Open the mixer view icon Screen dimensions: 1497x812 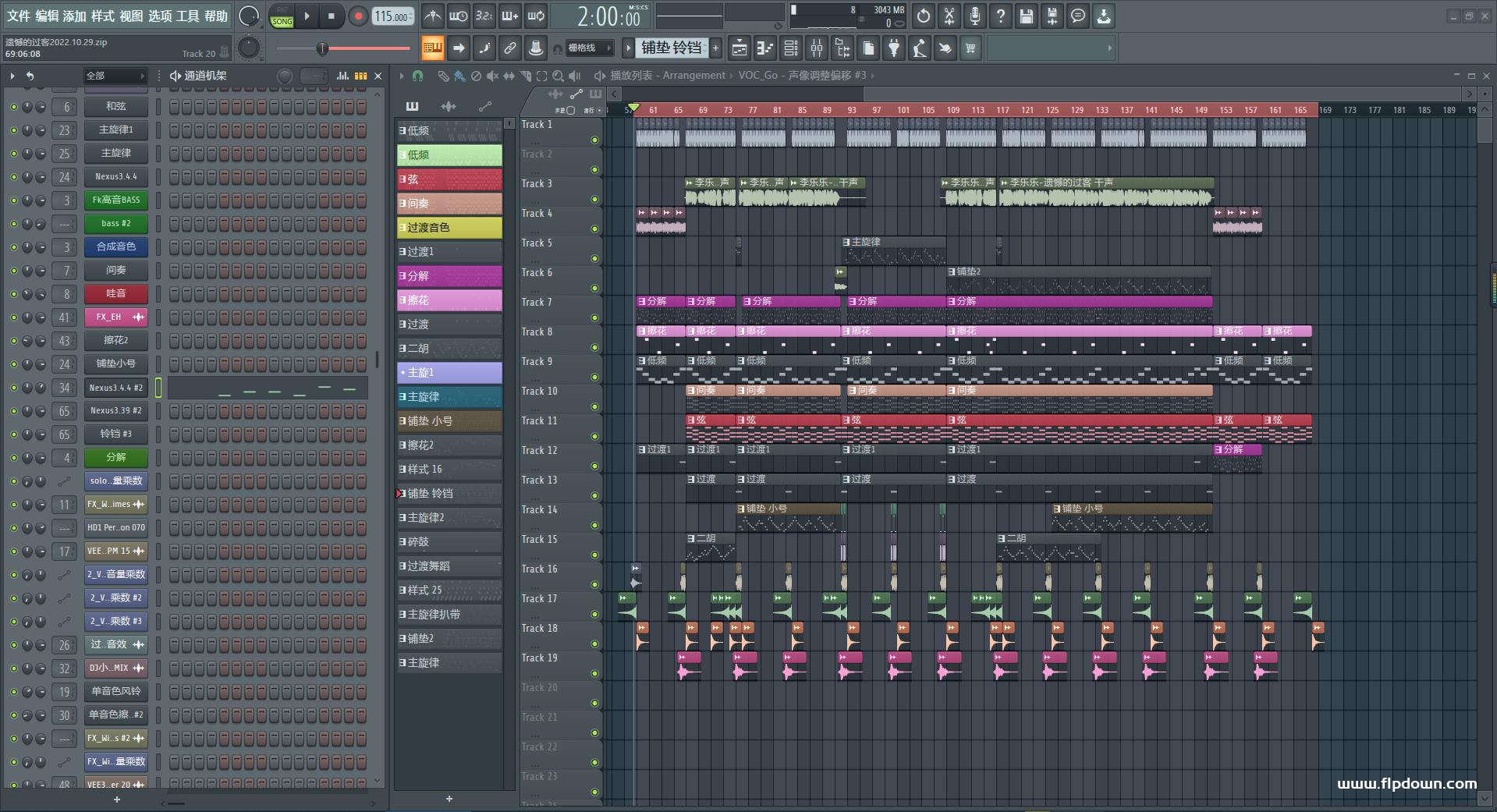[x=817, y=48]
